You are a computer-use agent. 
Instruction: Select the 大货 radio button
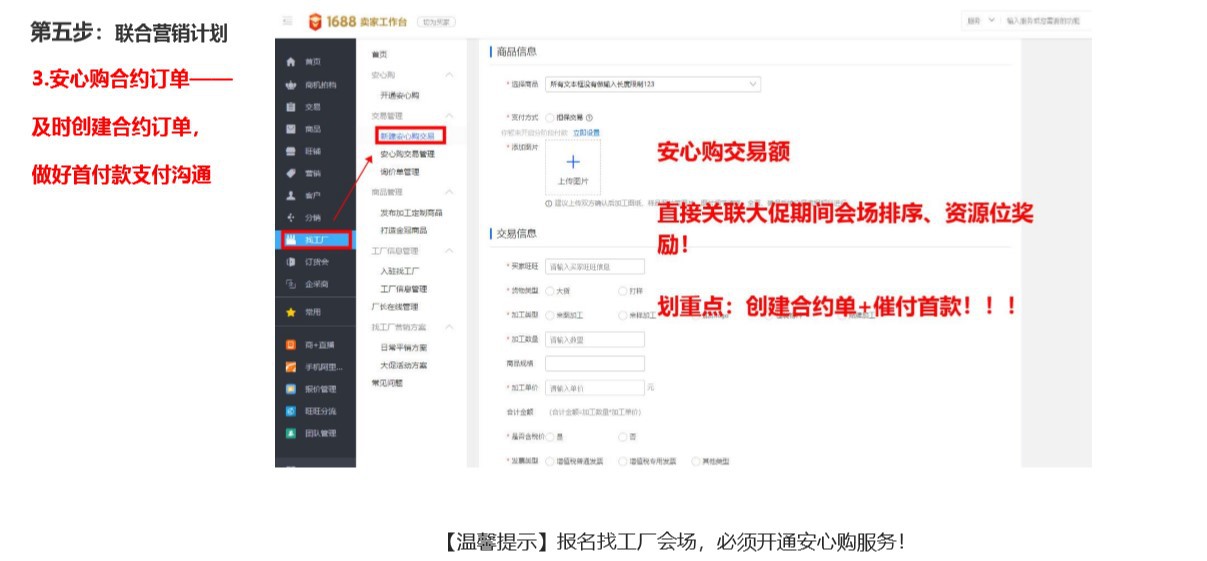(550, 291)
